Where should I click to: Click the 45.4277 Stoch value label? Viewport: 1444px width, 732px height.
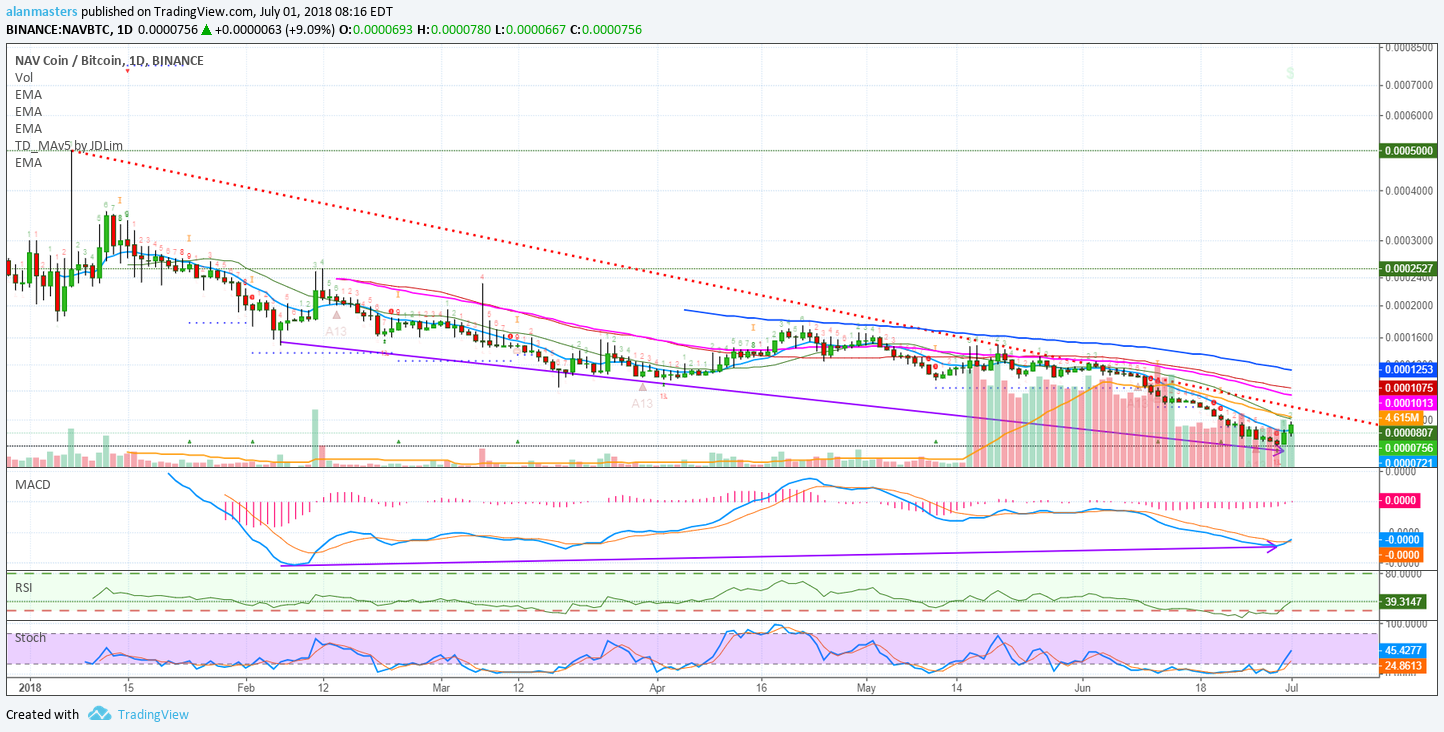click(1404, 650)
